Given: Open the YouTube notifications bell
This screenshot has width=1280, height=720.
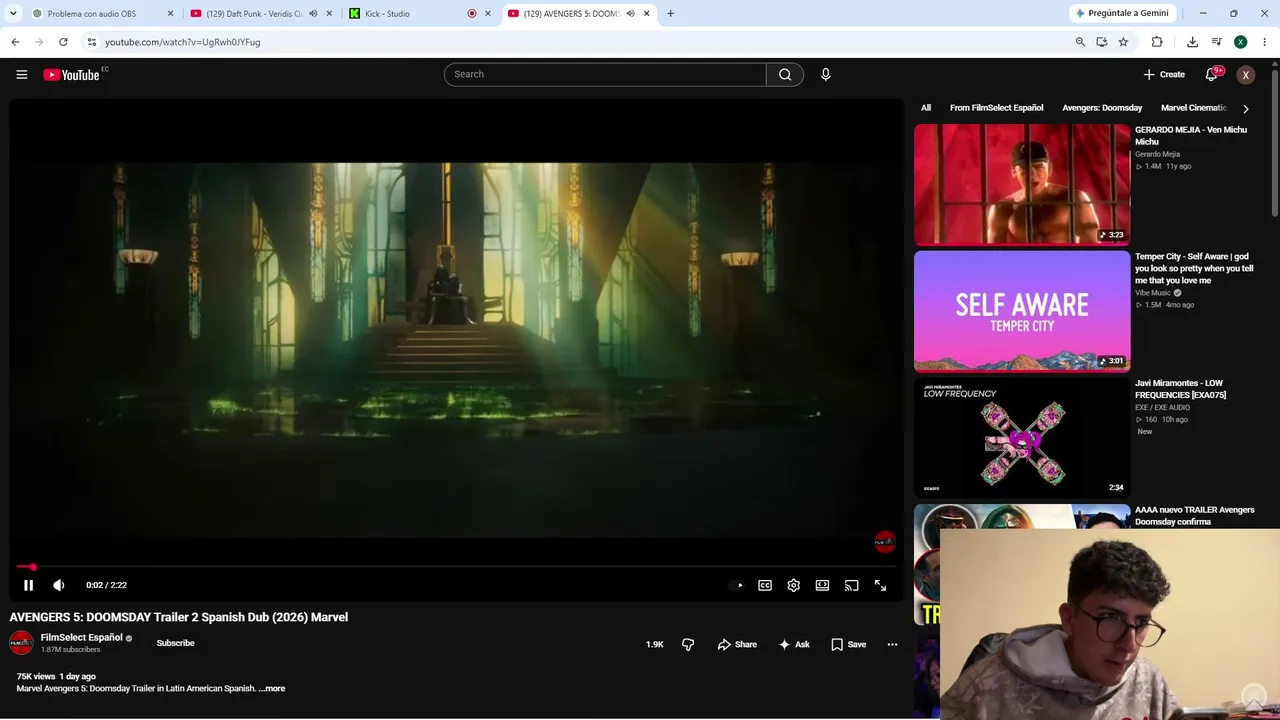Looking at the screenshot, I should (1212, 74).
